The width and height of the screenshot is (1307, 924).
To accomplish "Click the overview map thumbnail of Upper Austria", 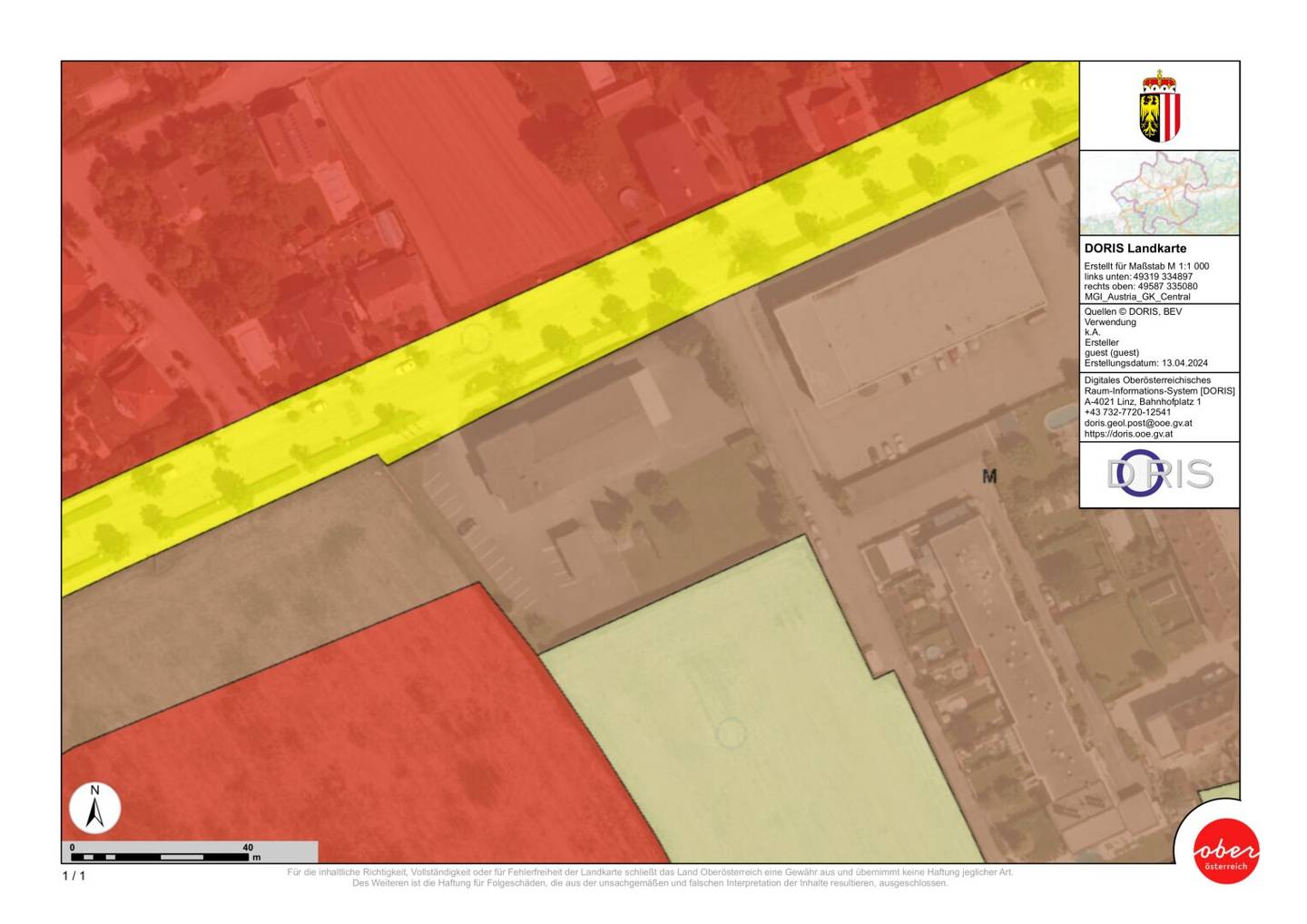I will tap(1159, 192).
